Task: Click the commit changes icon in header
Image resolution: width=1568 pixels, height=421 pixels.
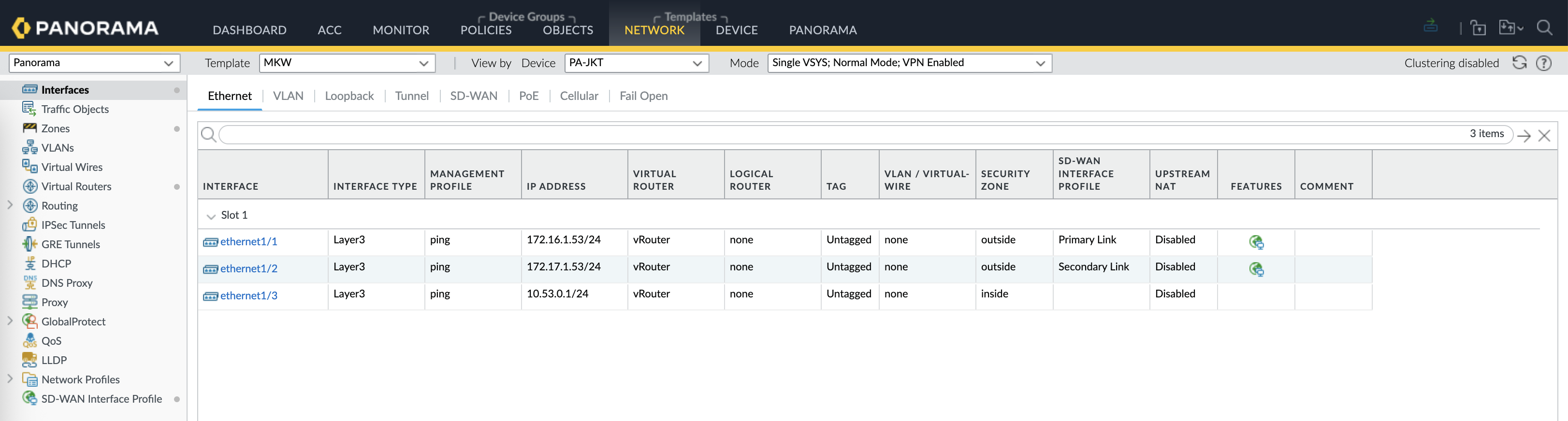Action: coord(1430,26)
